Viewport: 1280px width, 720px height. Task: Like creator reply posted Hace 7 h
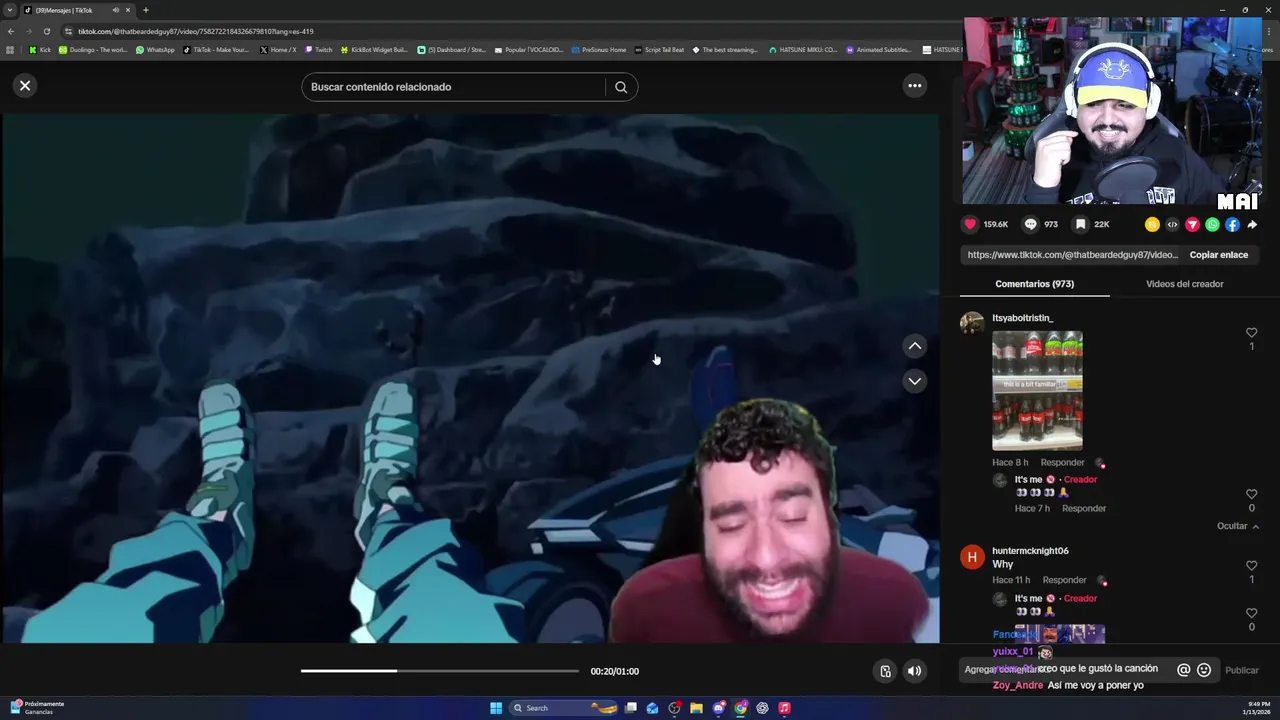click(x=1251, y=494)
